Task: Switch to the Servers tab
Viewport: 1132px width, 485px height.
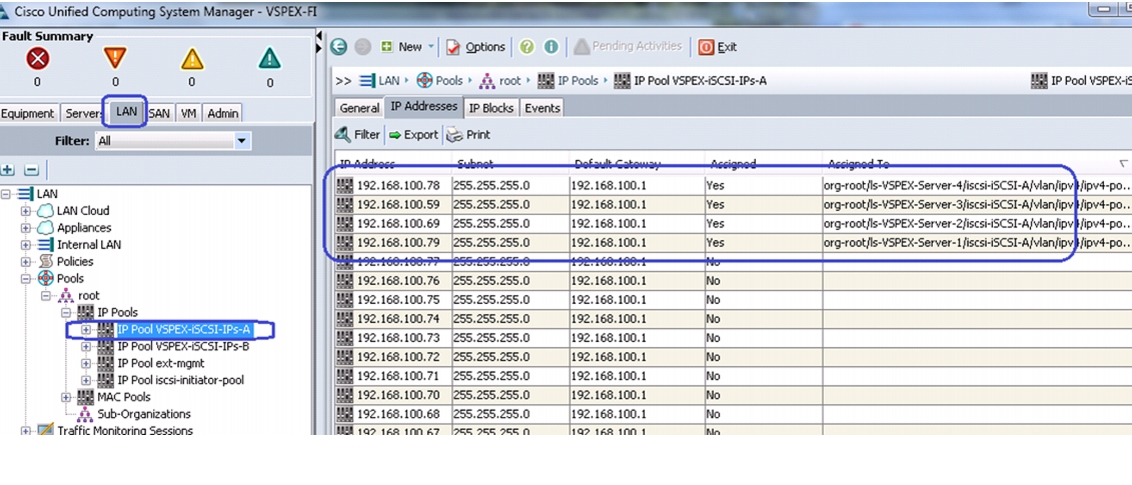Action: 84,113
